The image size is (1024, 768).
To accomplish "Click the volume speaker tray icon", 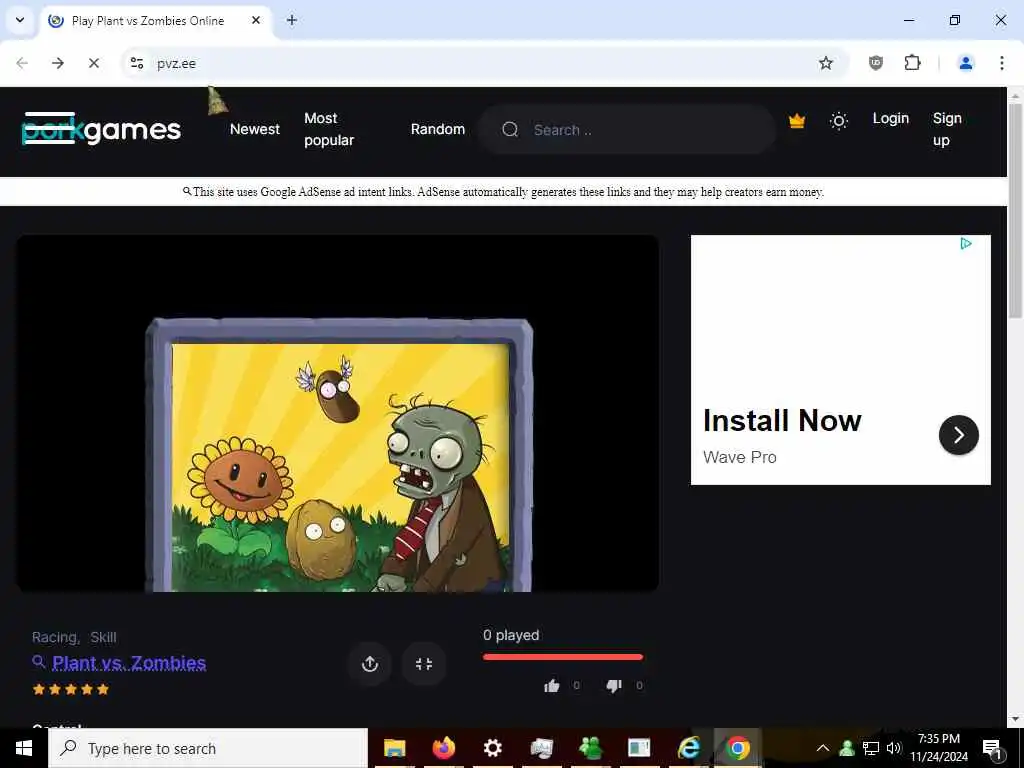I will click(894, 748).
